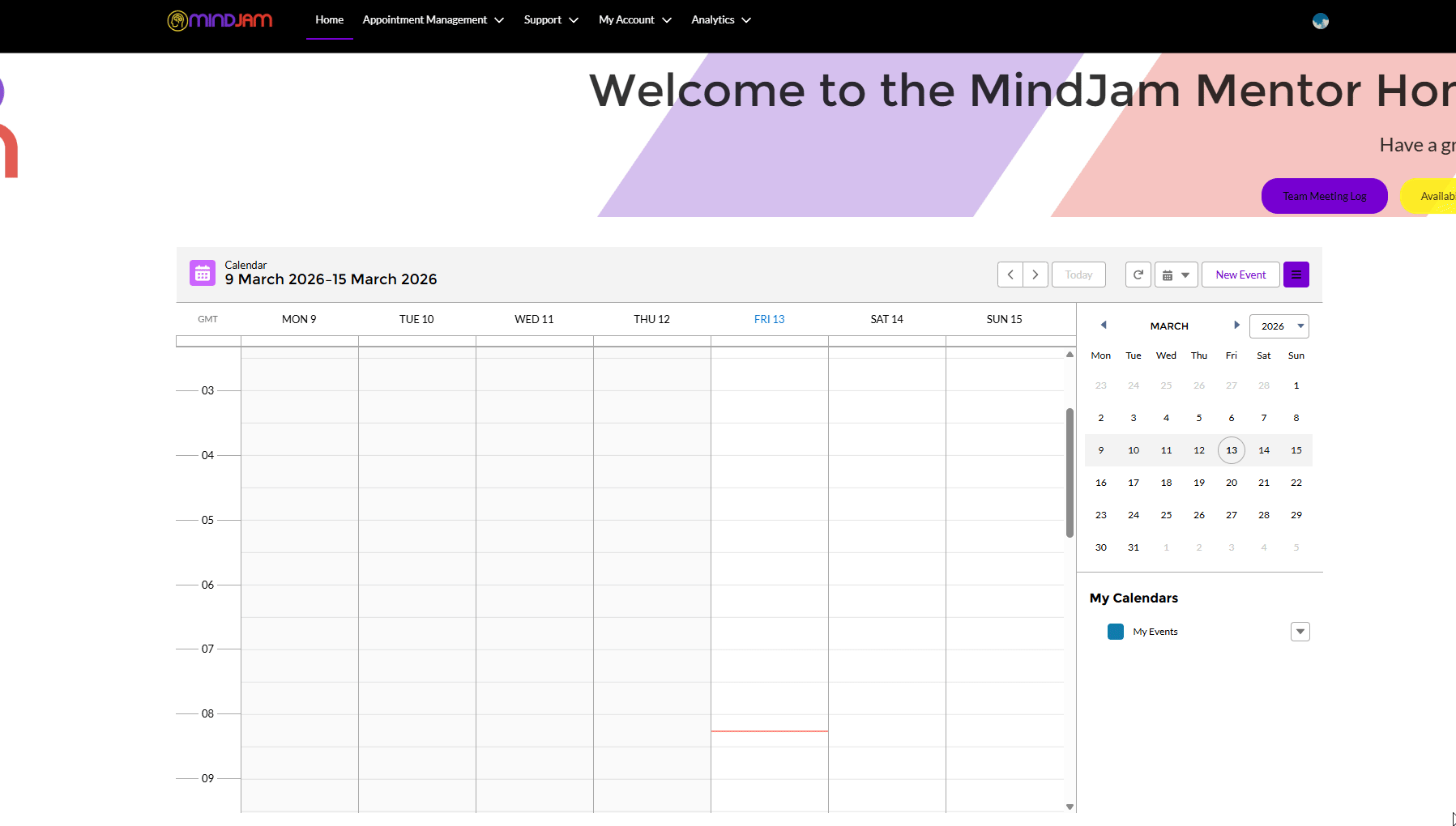
Task: Go to next week in calendar
Action: 1035,275
